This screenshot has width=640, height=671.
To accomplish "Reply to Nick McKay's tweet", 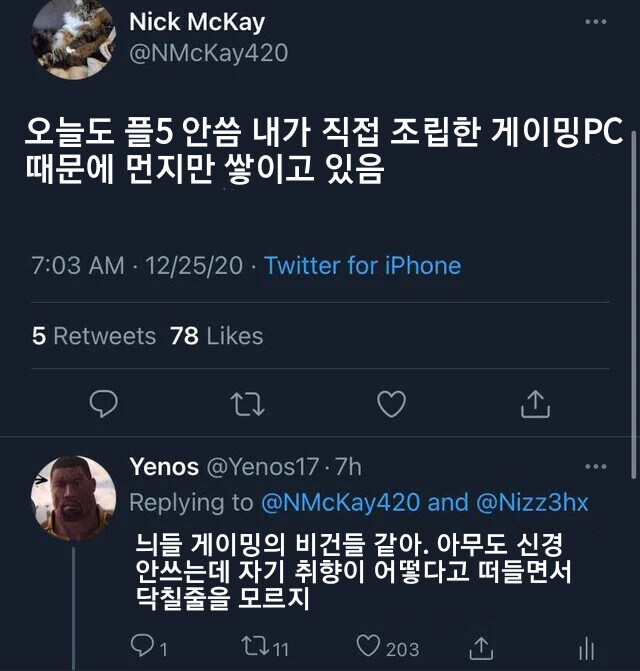I will click(x=104, y=403).
